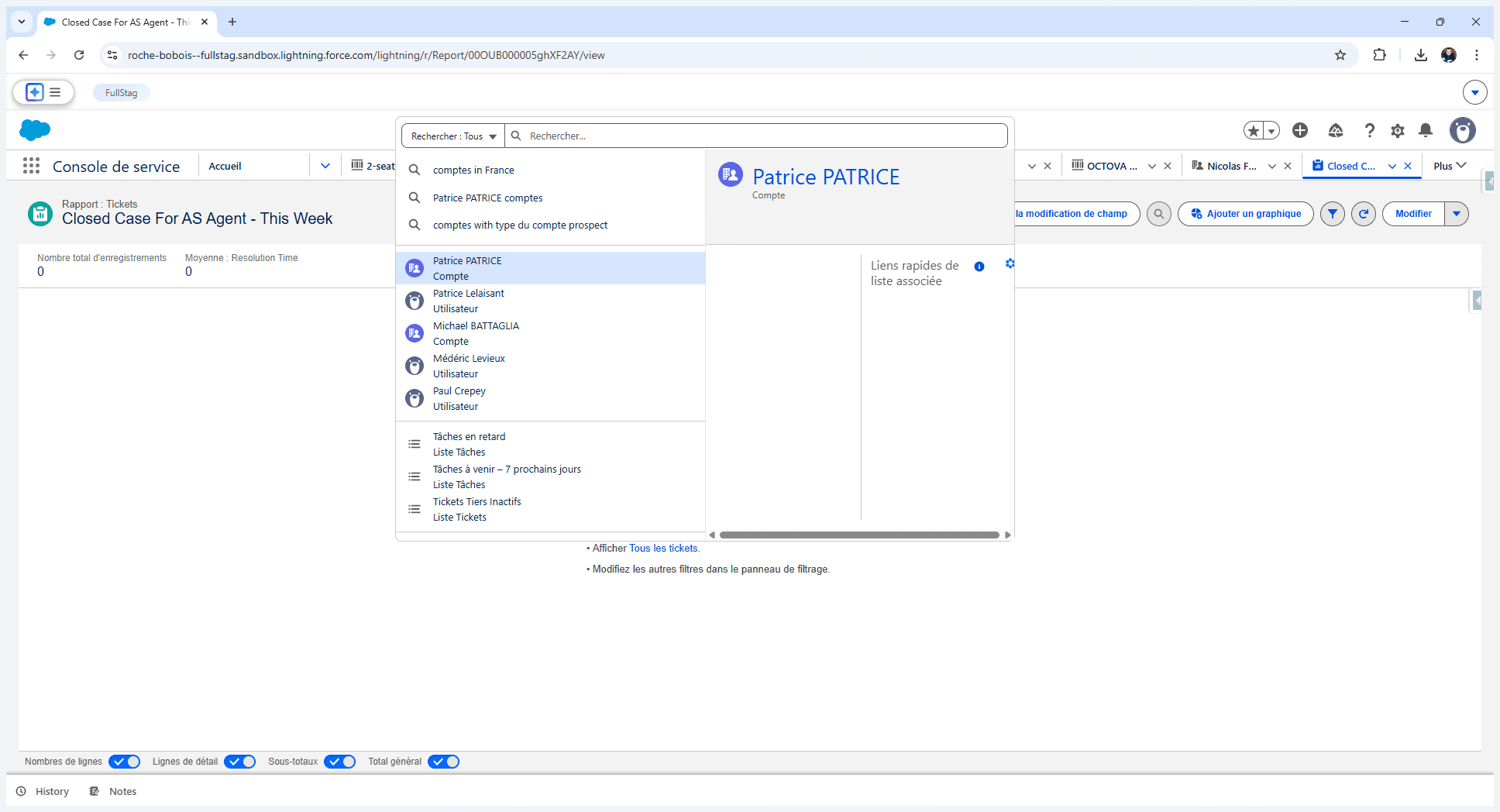
Task: Open the Notifications bell
Action: 1426,131
